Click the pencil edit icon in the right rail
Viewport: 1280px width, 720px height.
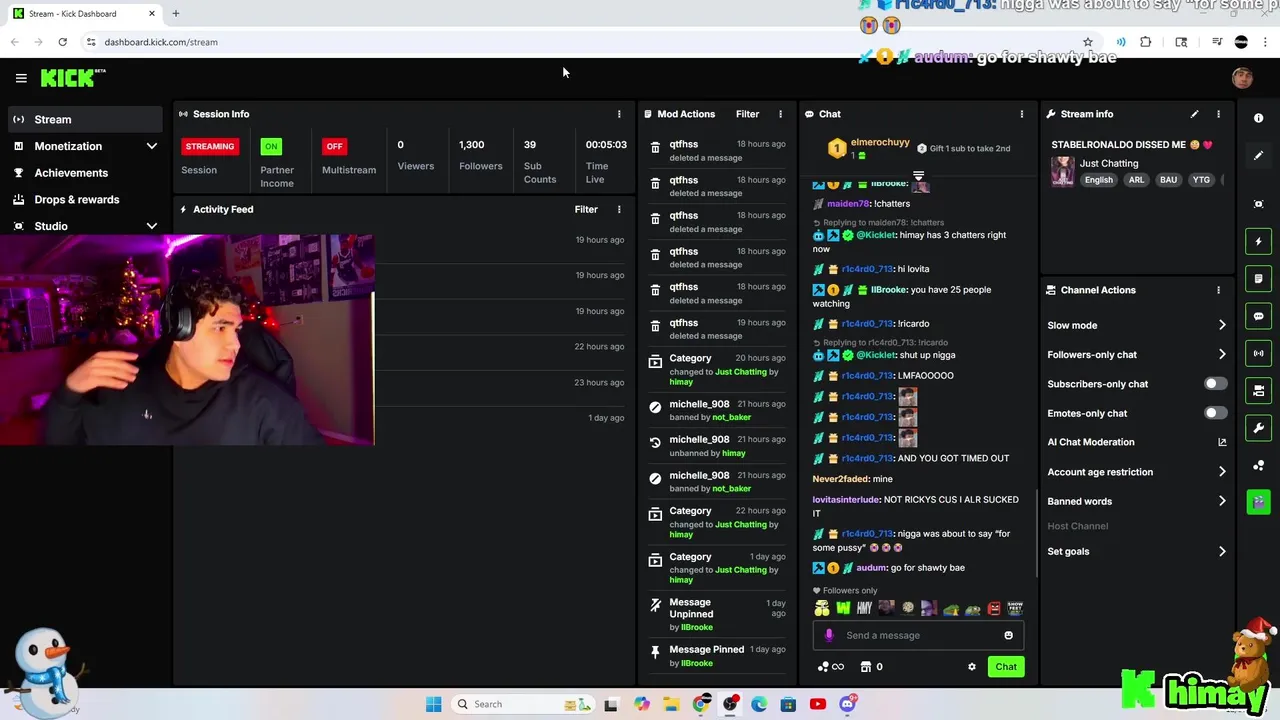pyautogui.click(x=1259, y=155)
